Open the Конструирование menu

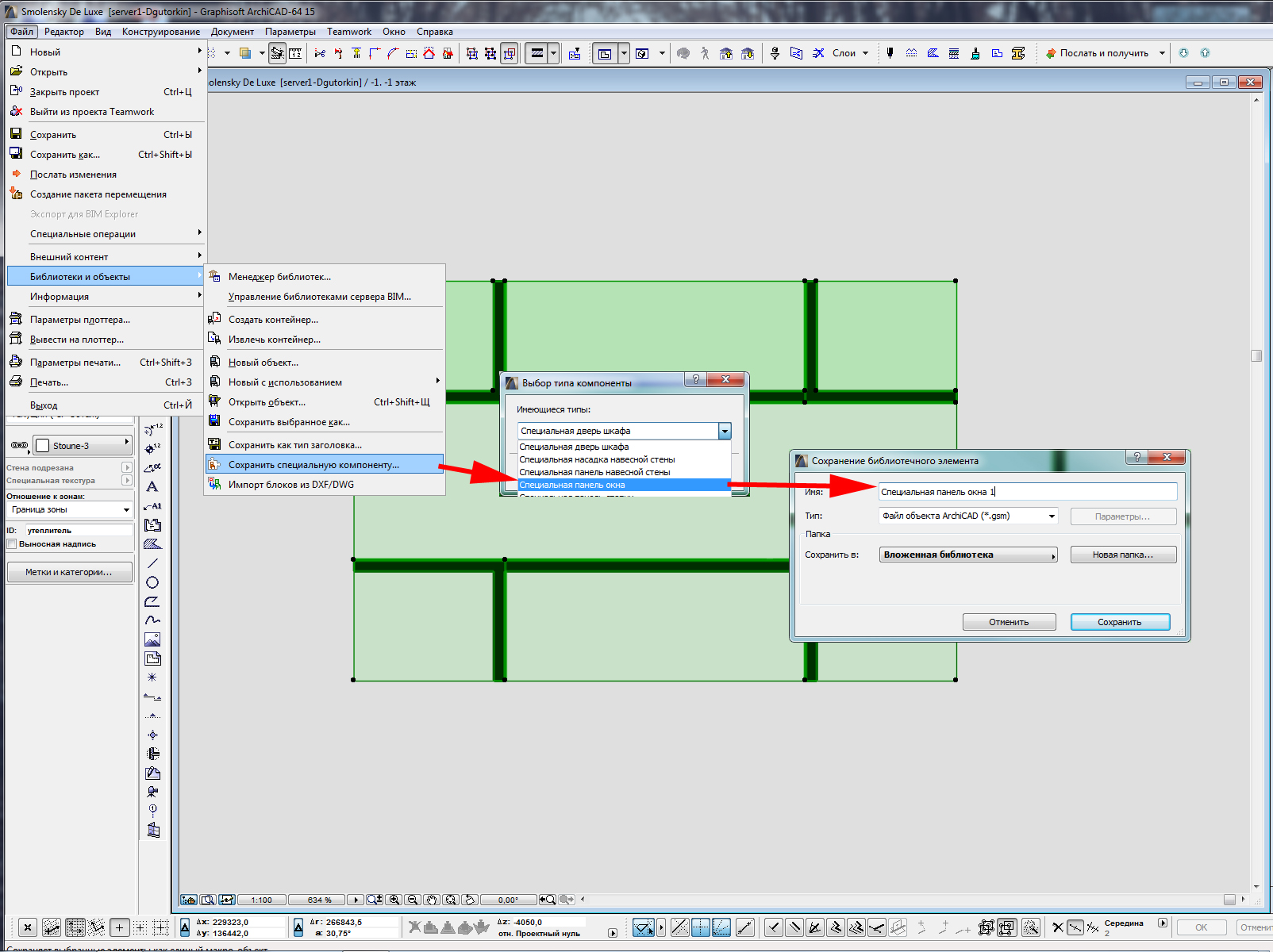pos(161,32)
